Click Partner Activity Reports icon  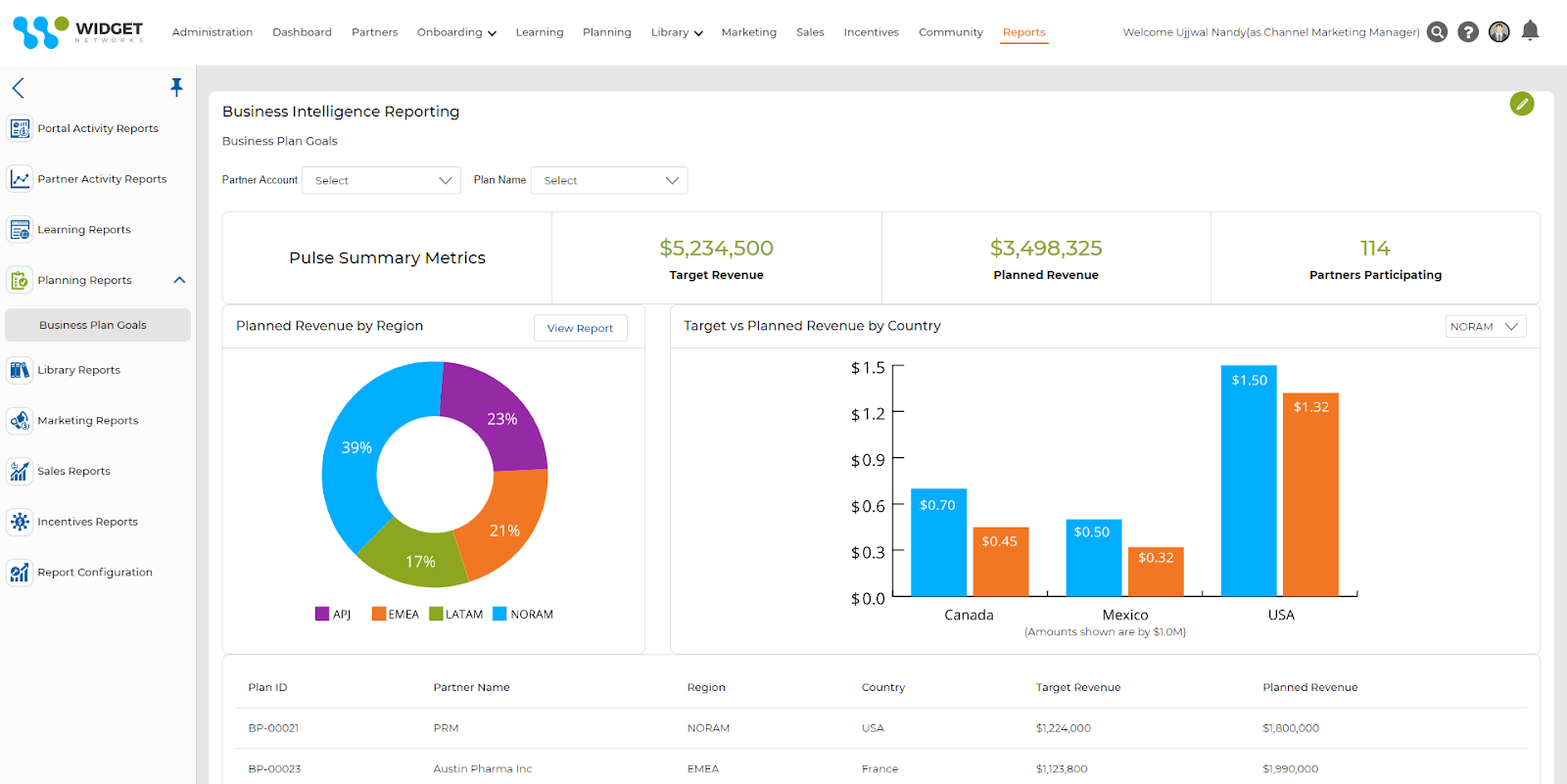[x=20, y=179]
